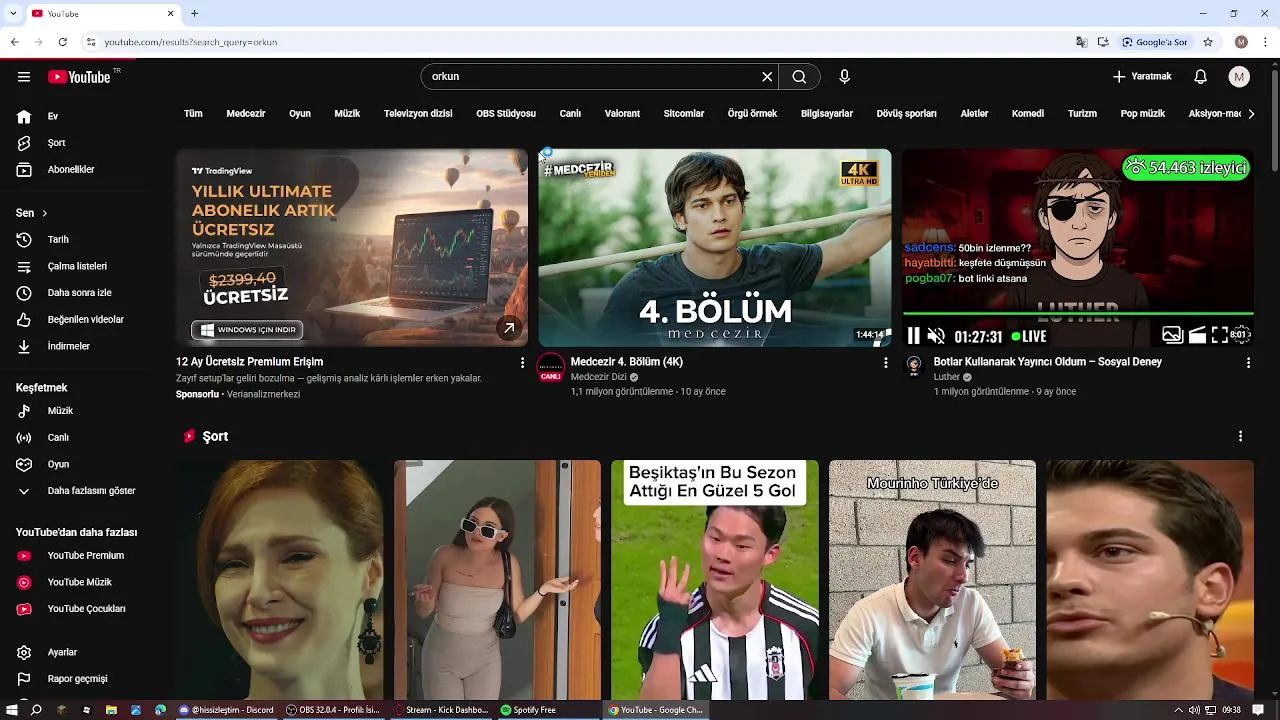Click the preview's progress bar
1280x720 pixels.
1078,314
